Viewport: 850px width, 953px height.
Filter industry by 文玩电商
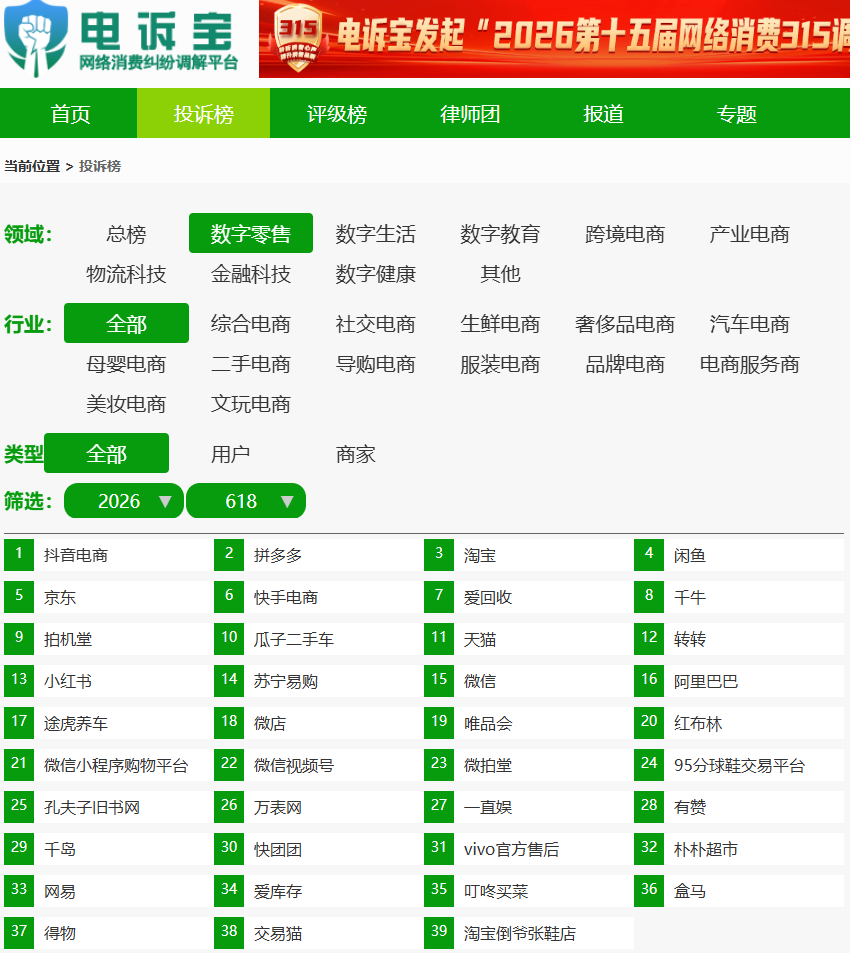coord(251,404)
